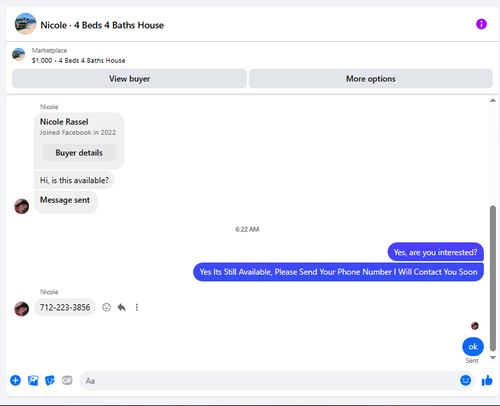
Task: Click the Marketplace label
Action: point(49,50)
